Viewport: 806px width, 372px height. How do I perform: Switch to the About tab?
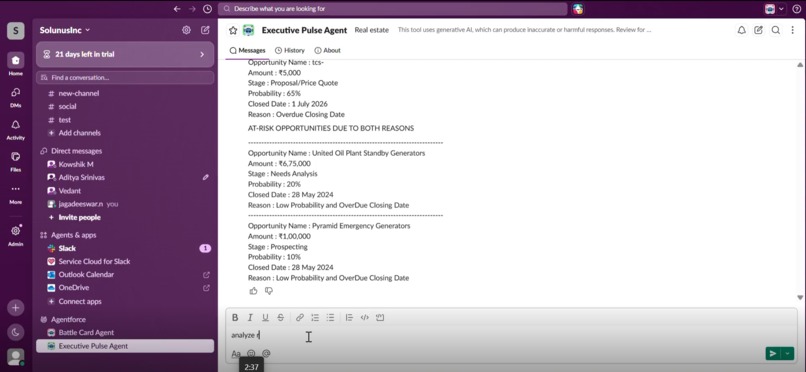327,50
